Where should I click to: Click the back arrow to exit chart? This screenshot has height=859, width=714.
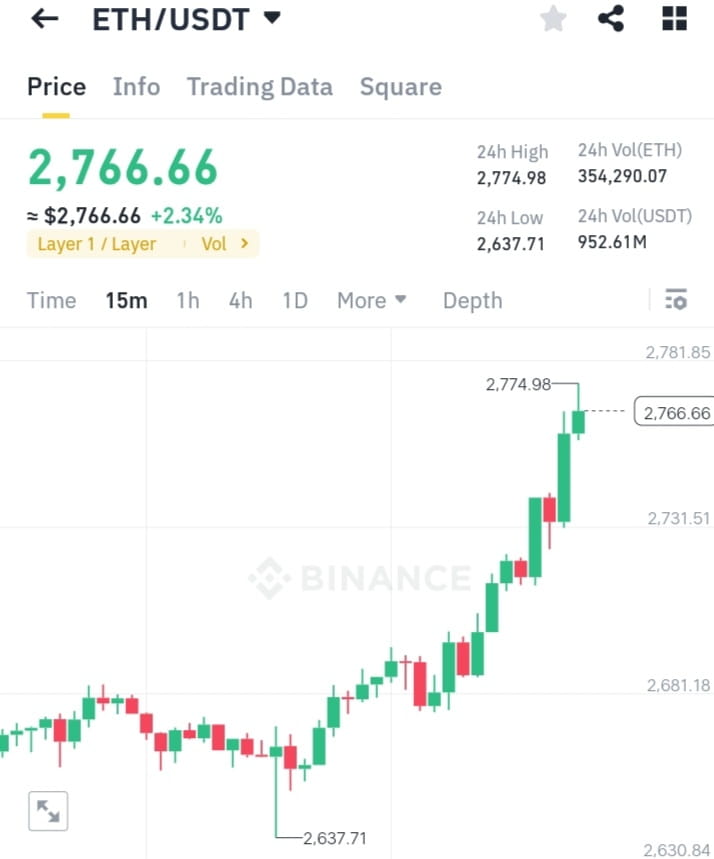tap(42, 18)
